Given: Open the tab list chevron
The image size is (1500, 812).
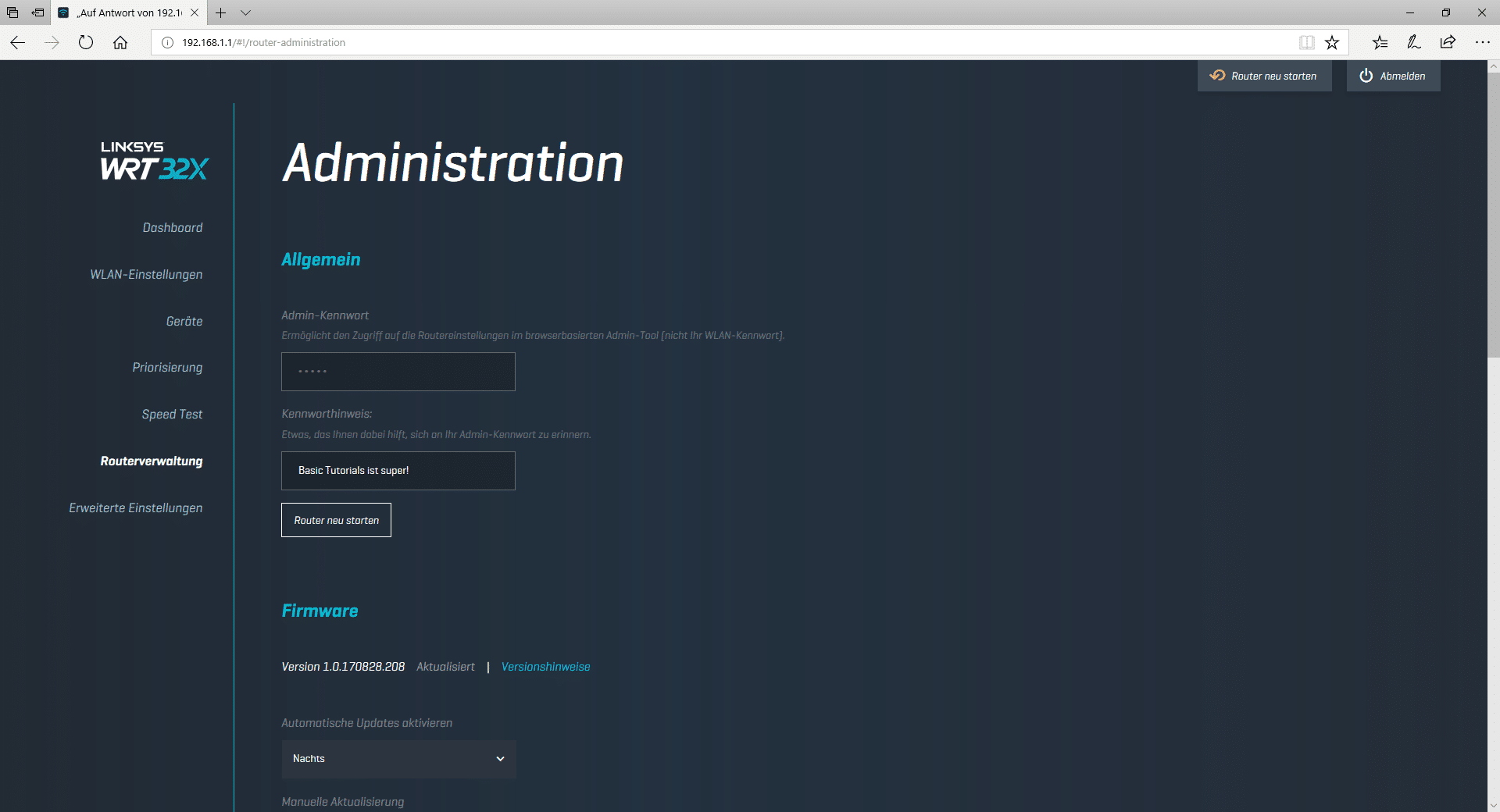Looking at the screenshot, I should (245, 13).
